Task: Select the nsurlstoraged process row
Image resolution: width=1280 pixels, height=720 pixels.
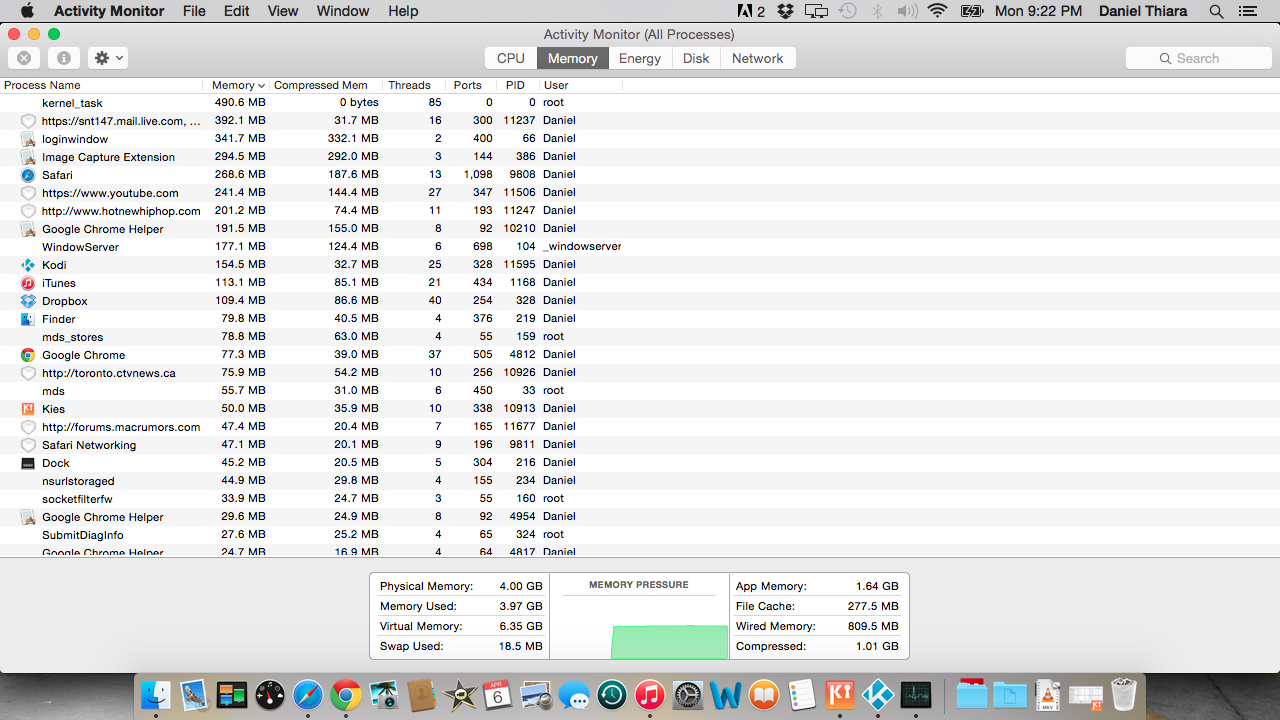Action: [640, 481]
